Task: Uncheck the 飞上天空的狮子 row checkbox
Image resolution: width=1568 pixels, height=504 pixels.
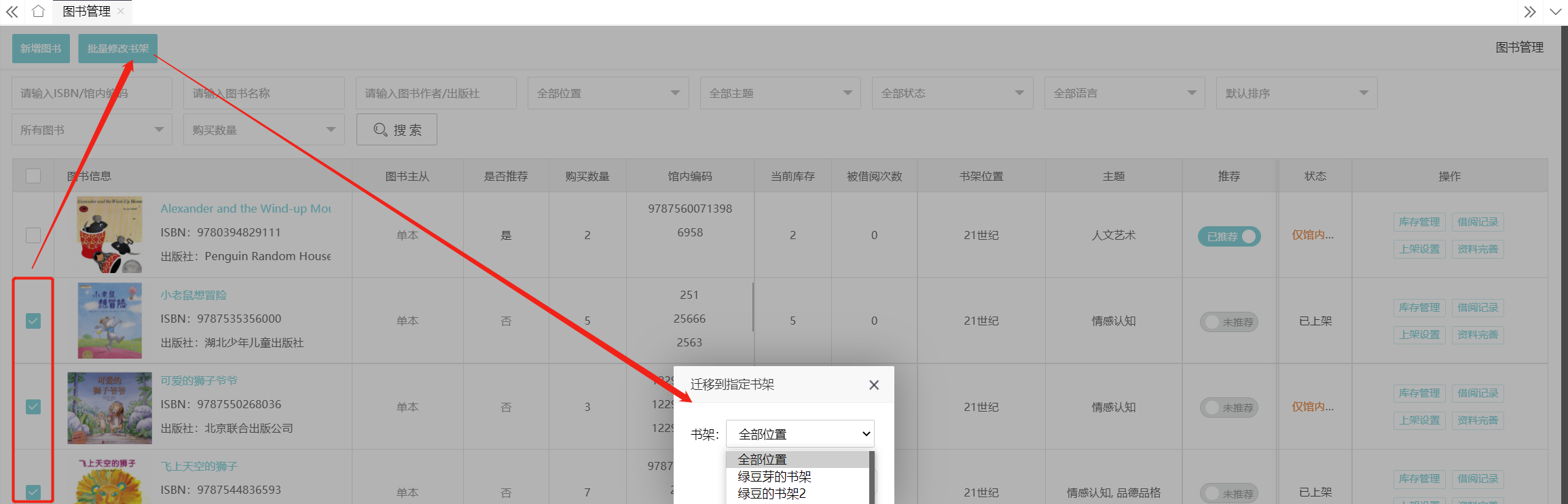Action: click(33, 492)
